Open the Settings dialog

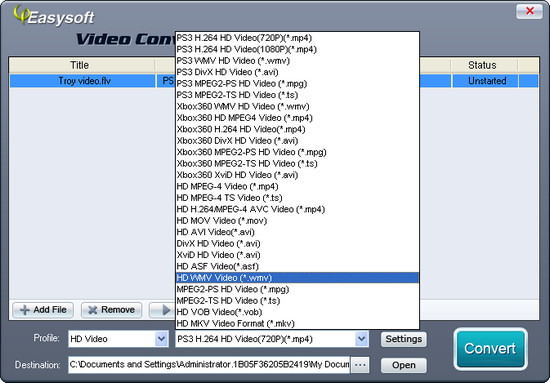(x=404, y=339)
